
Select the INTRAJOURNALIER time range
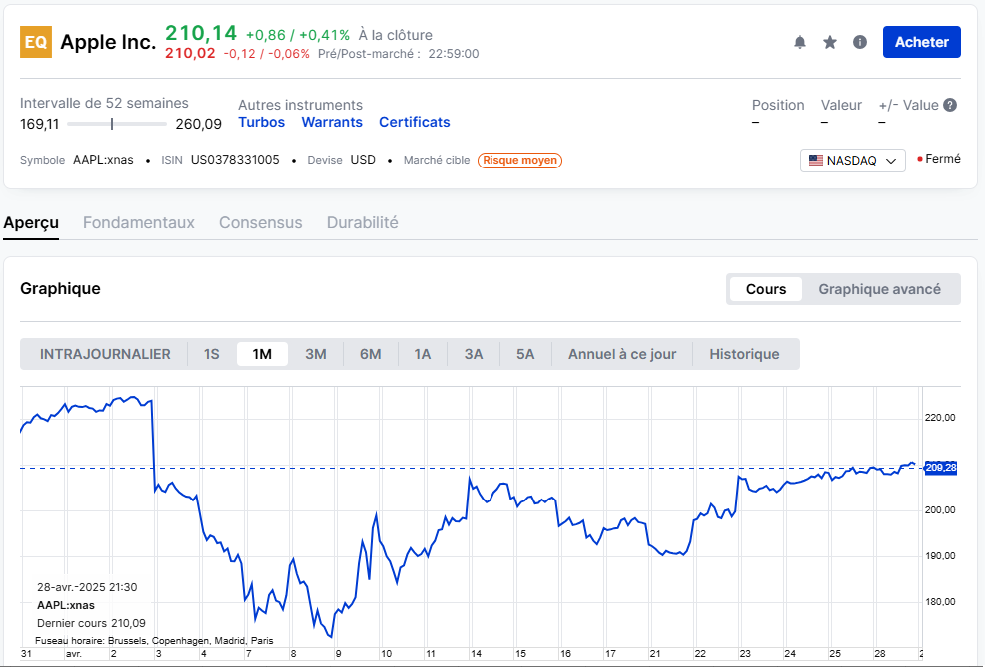pyautogui.click(x=105, y=354)
